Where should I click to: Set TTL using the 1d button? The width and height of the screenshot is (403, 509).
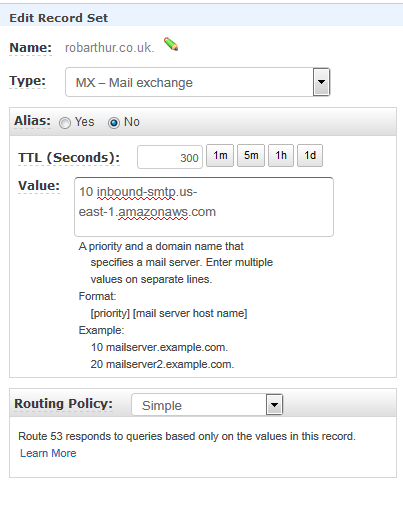(x=310, y=155)
